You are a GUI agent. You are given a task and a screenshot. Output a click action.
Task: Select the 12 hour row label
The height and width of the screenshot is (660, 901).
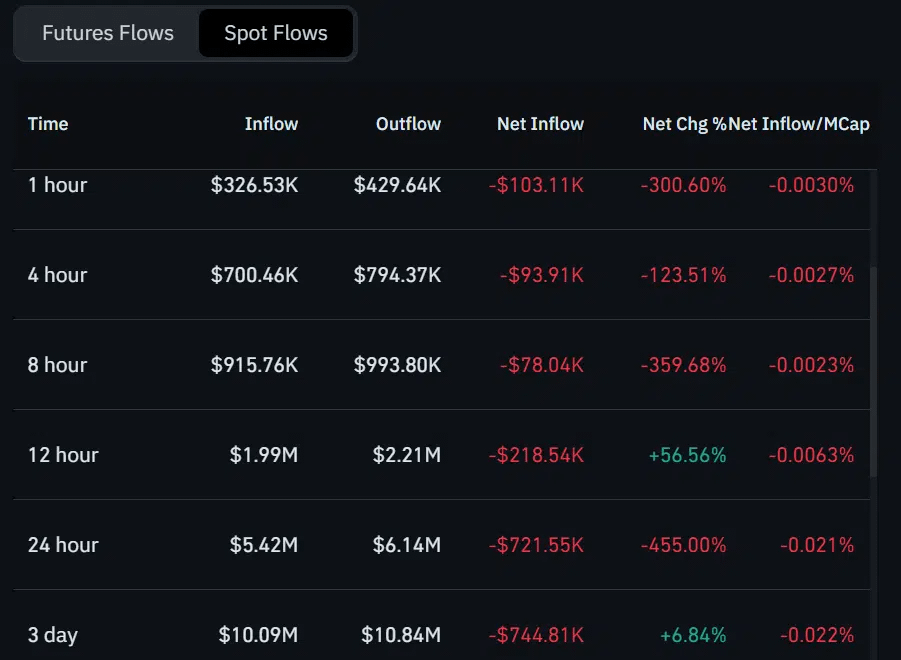point(63,455)
